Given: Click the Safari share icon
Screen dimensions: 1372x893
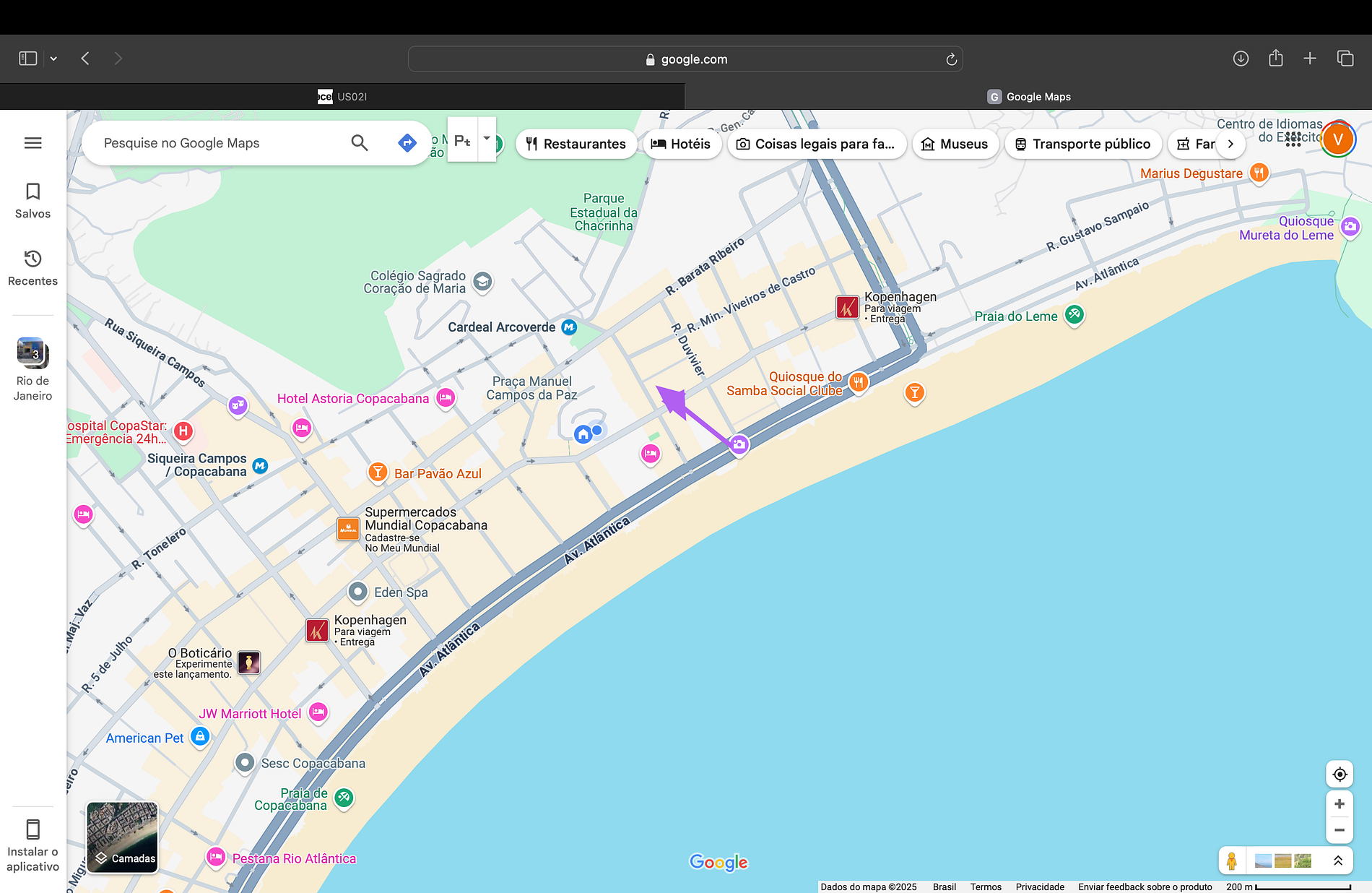Looking at the screenshot, I should (x=1276, y=59).
